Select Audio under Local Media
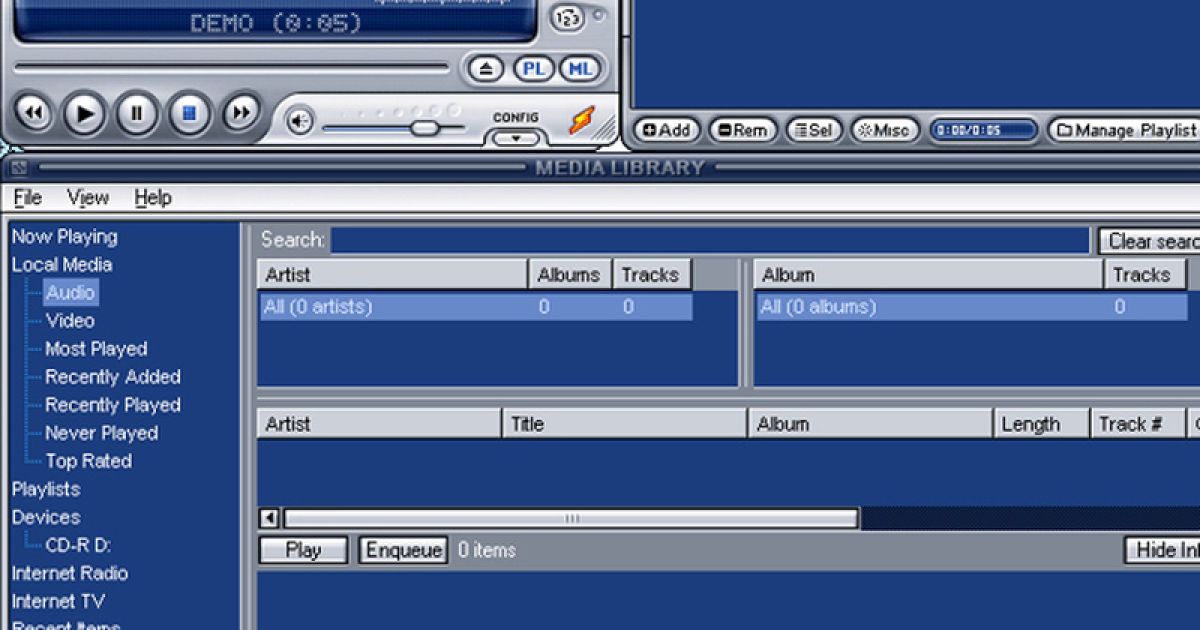The image size is (1200, 630). point(70,293)
